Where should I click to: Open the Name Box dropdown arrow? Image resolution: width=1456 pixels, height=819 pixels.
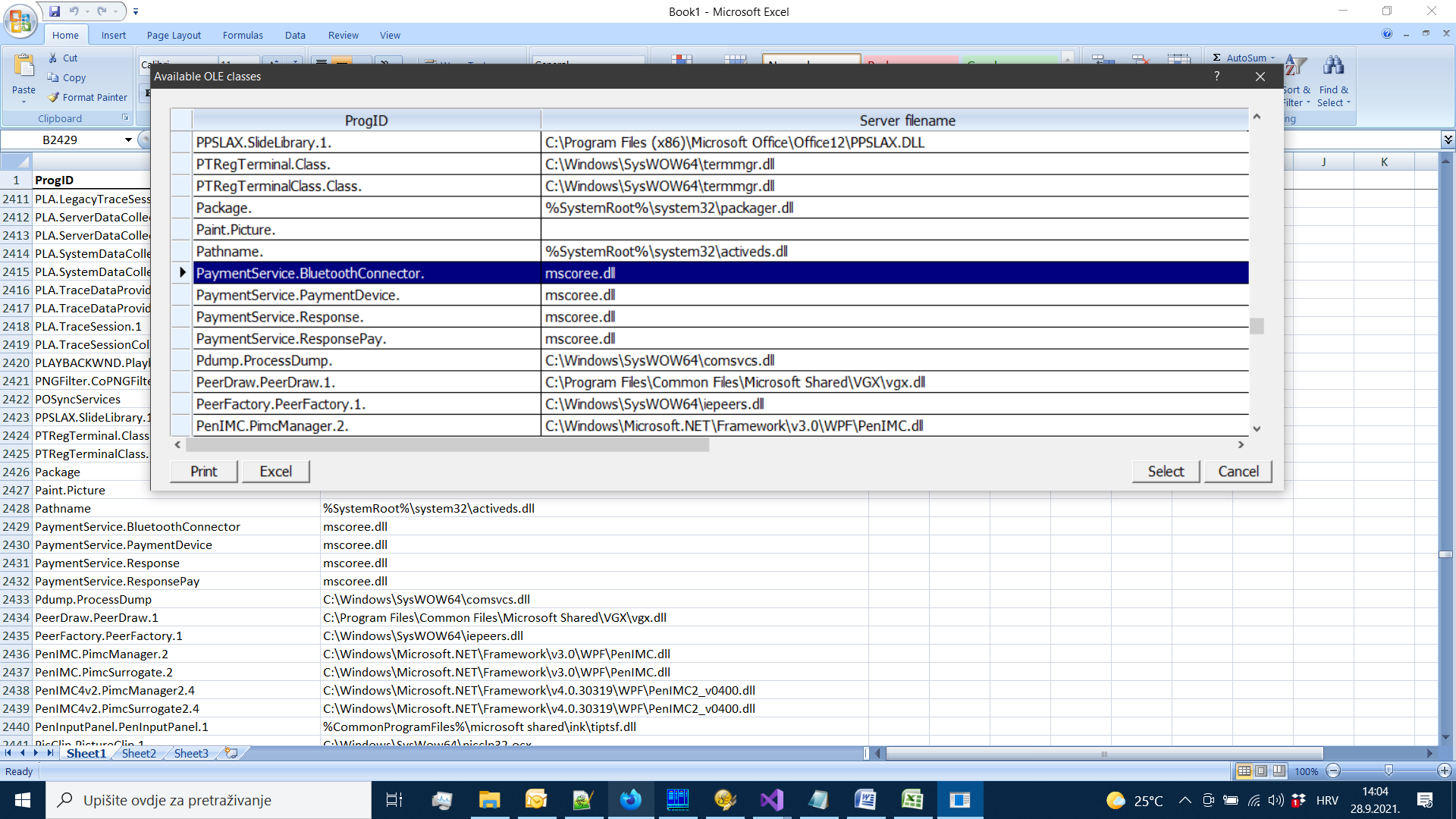point(128,140)
